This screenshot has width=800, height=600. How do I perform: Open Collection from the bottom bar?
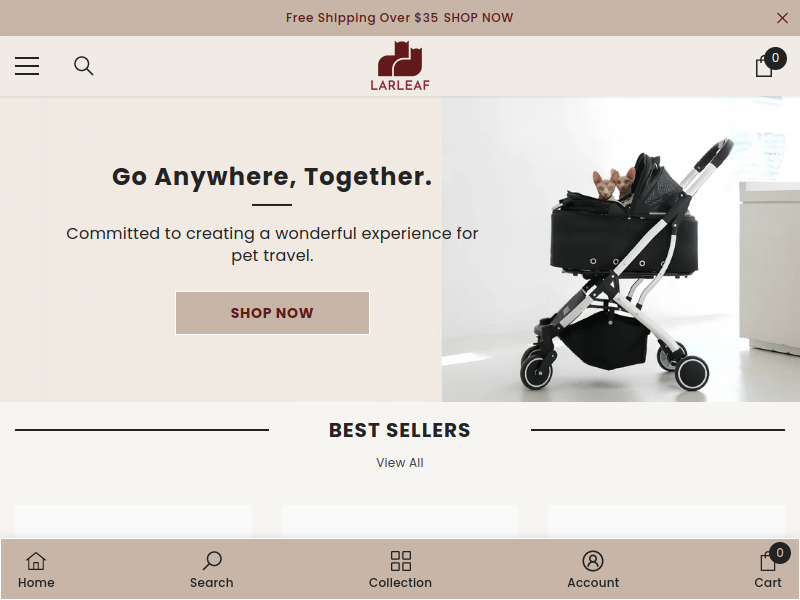tap(401, 570)
